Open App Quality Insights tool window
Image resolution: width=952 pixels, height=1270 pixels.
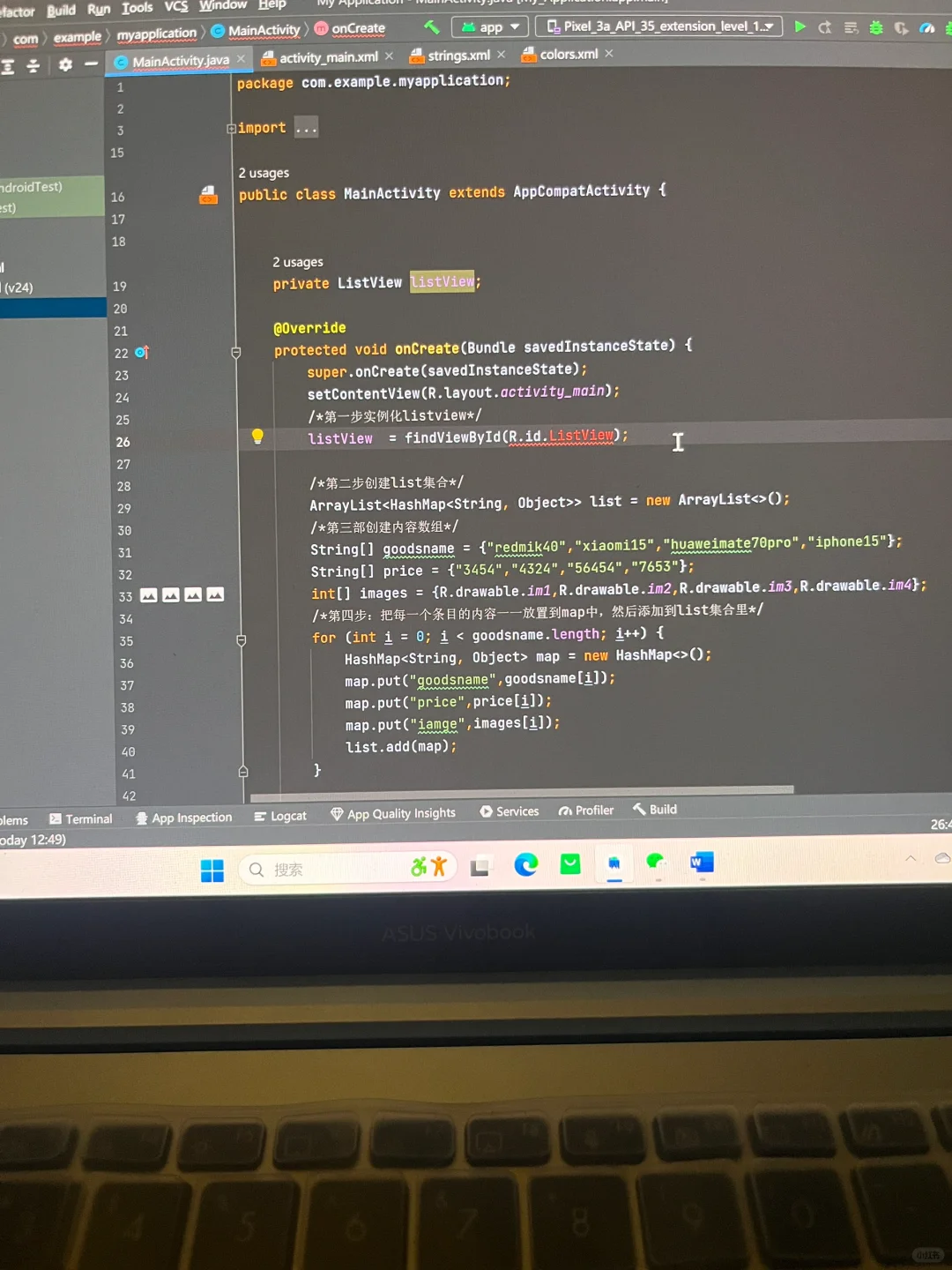(x=393, y=814)
